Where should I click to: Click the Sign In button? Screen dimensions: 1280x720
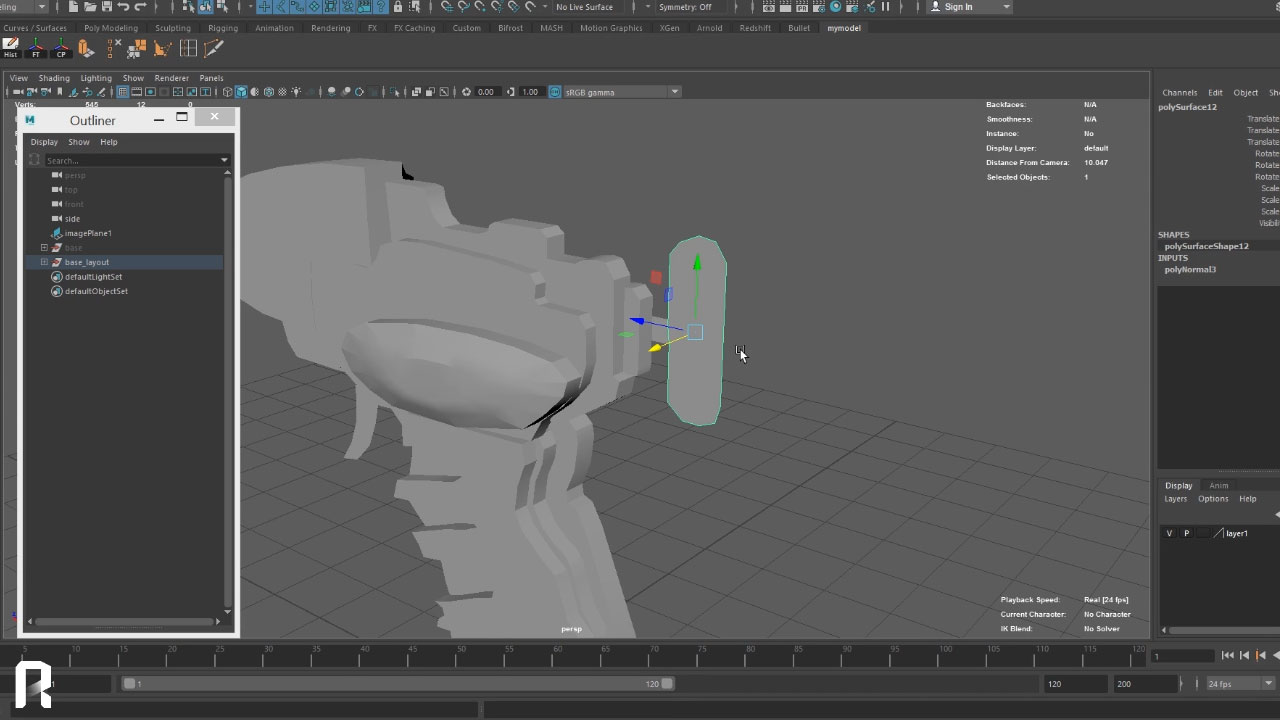(957, 7)
